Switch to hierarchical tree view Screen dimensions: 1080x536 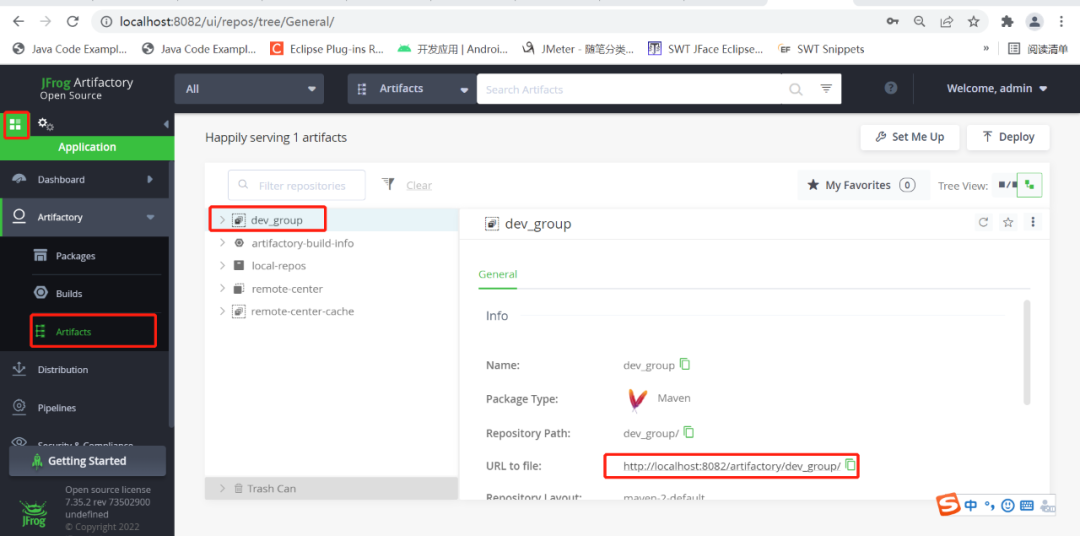click(x=1030, y=185)
